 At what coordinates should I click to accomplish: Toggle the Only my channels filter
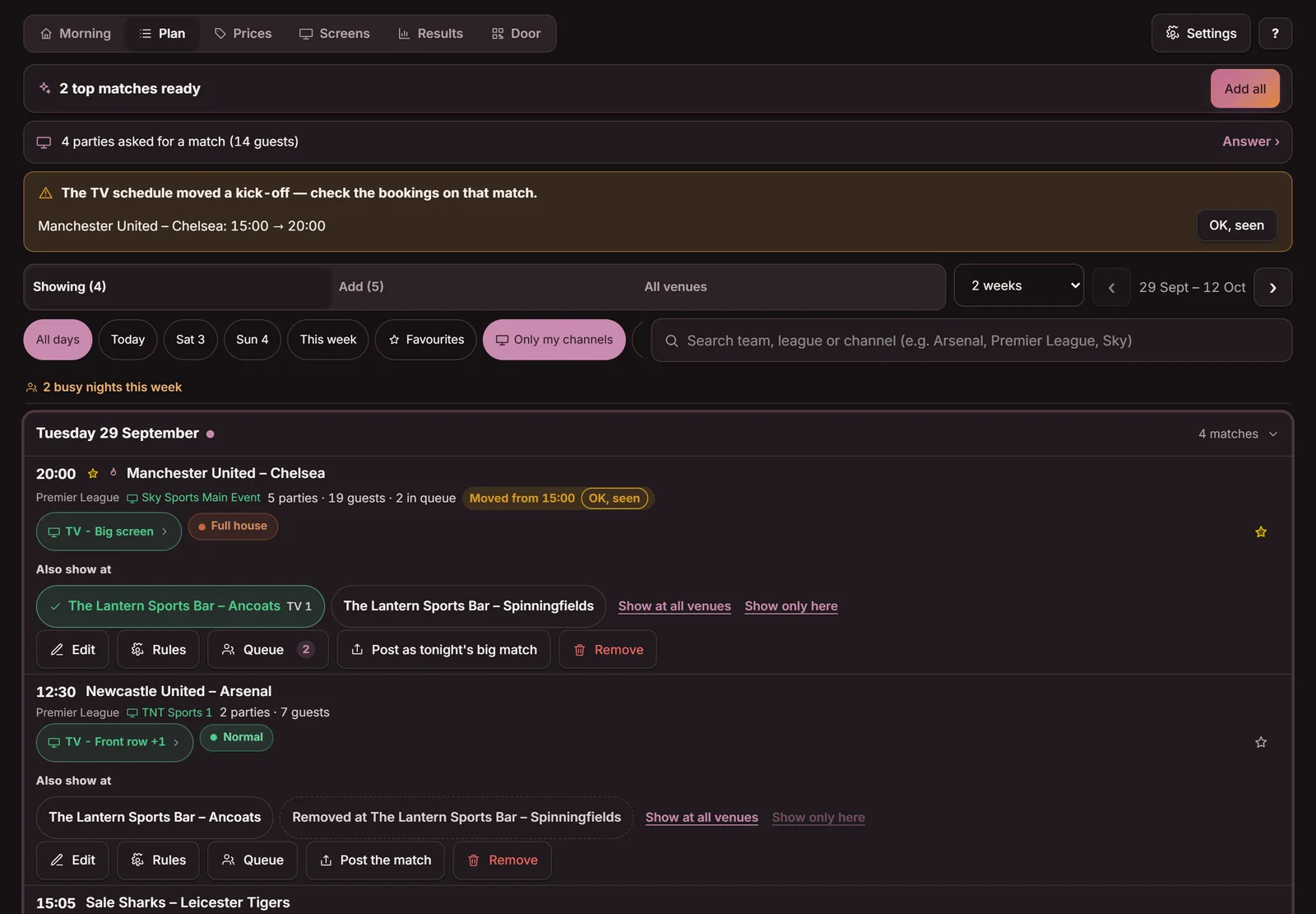(x=554, y=340)
